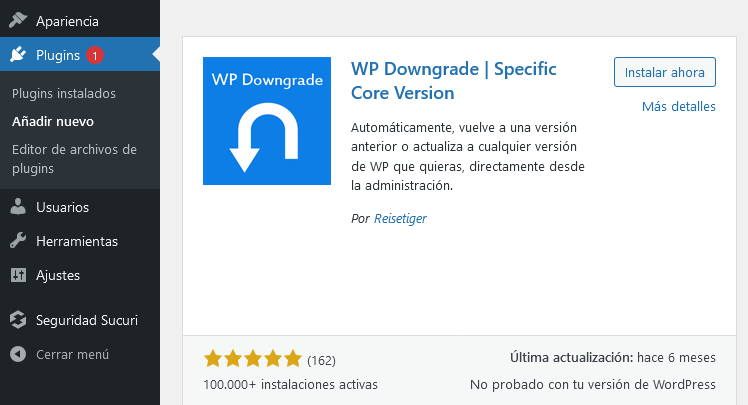The image size is (748, 405).
Task: Click the red plugin update badge
Action: pyautogui.click(x=95, y=55)
